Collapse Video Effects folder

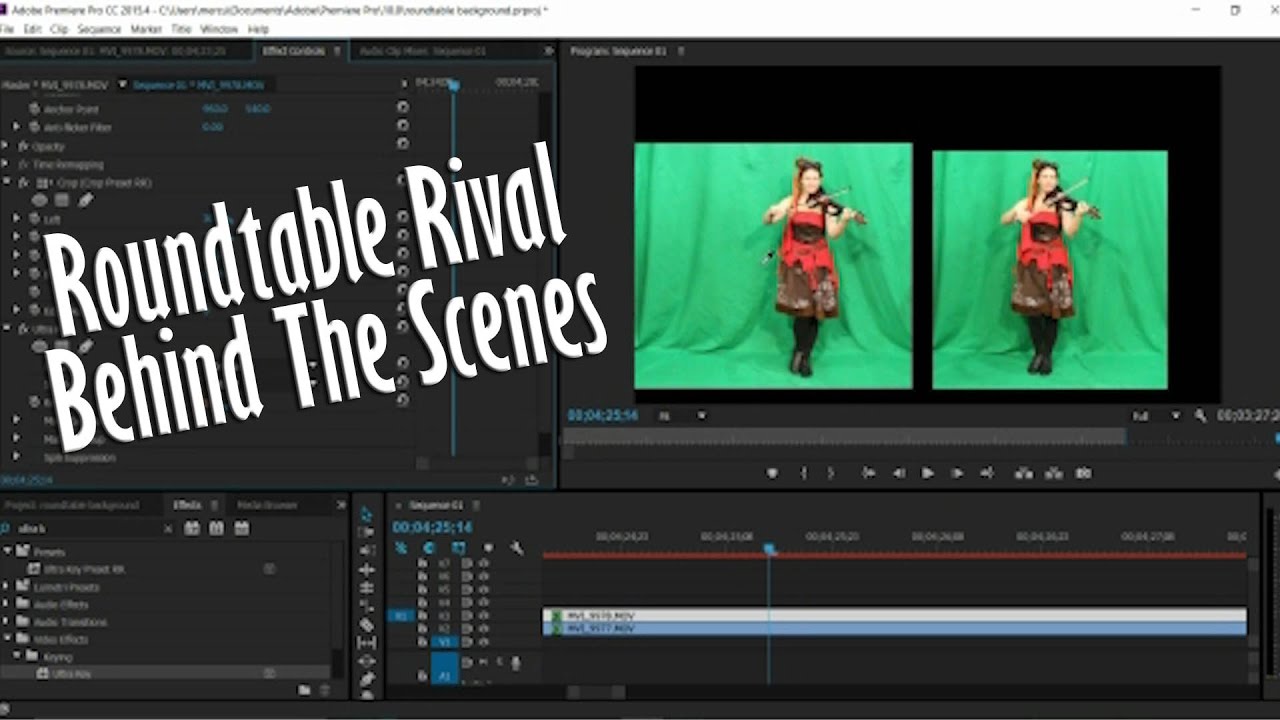(7, 639)
